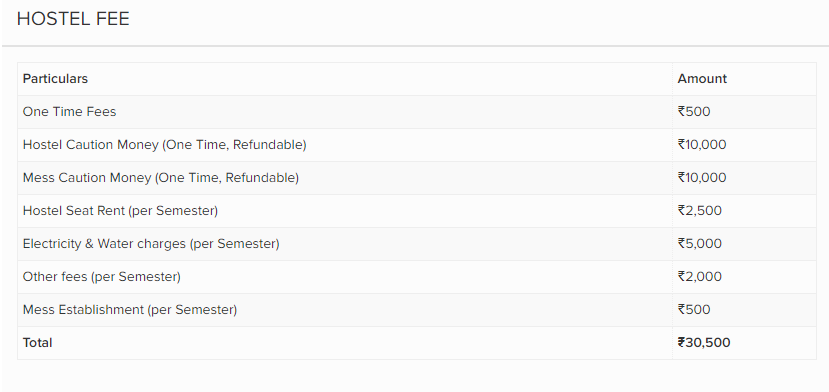Click the ₹2,000 other fees amount
This screenshot has width=829, height=392.
pyautogui.click(x=699, y=277)
